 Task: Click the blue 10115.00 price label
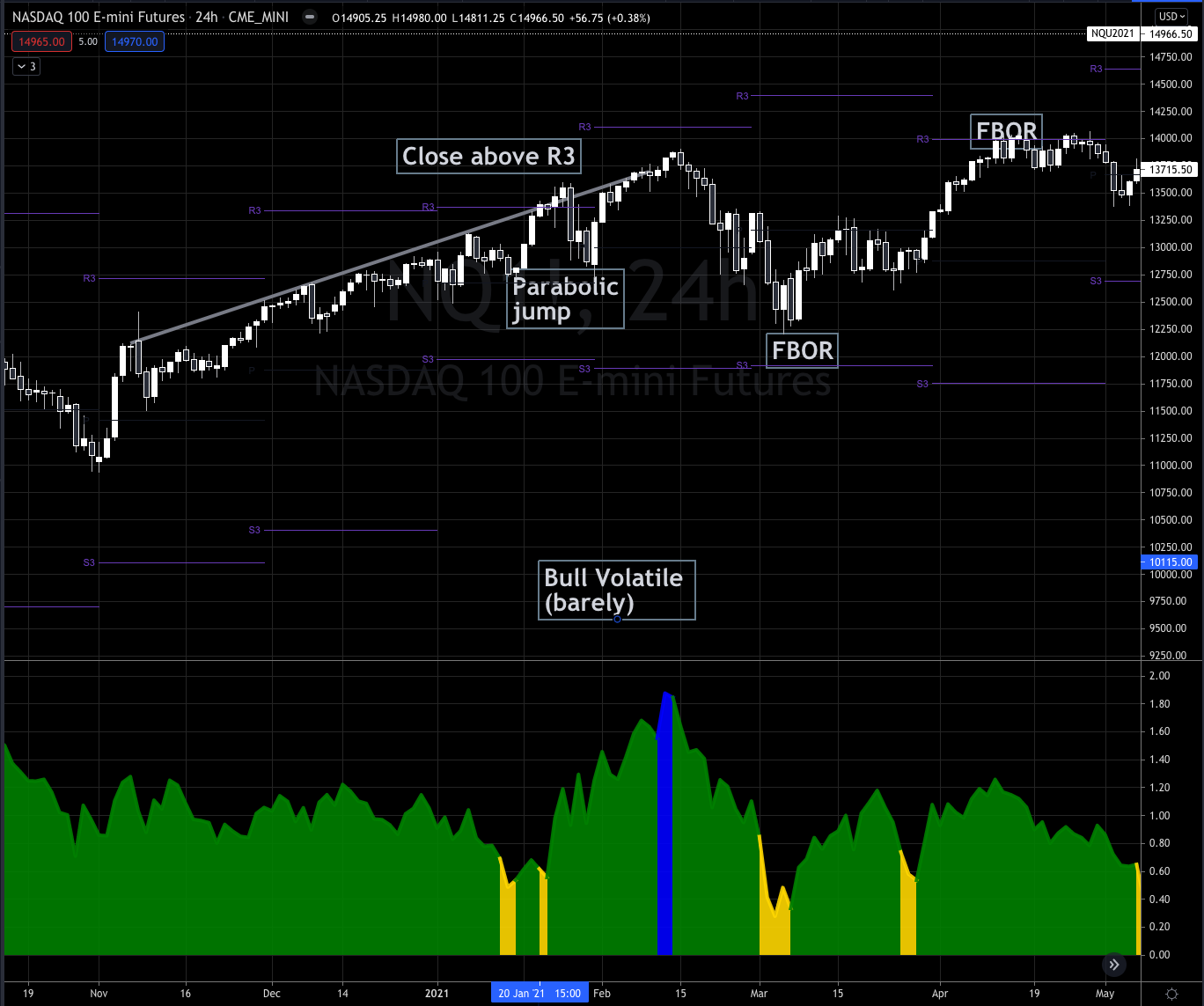point(1169,562)
